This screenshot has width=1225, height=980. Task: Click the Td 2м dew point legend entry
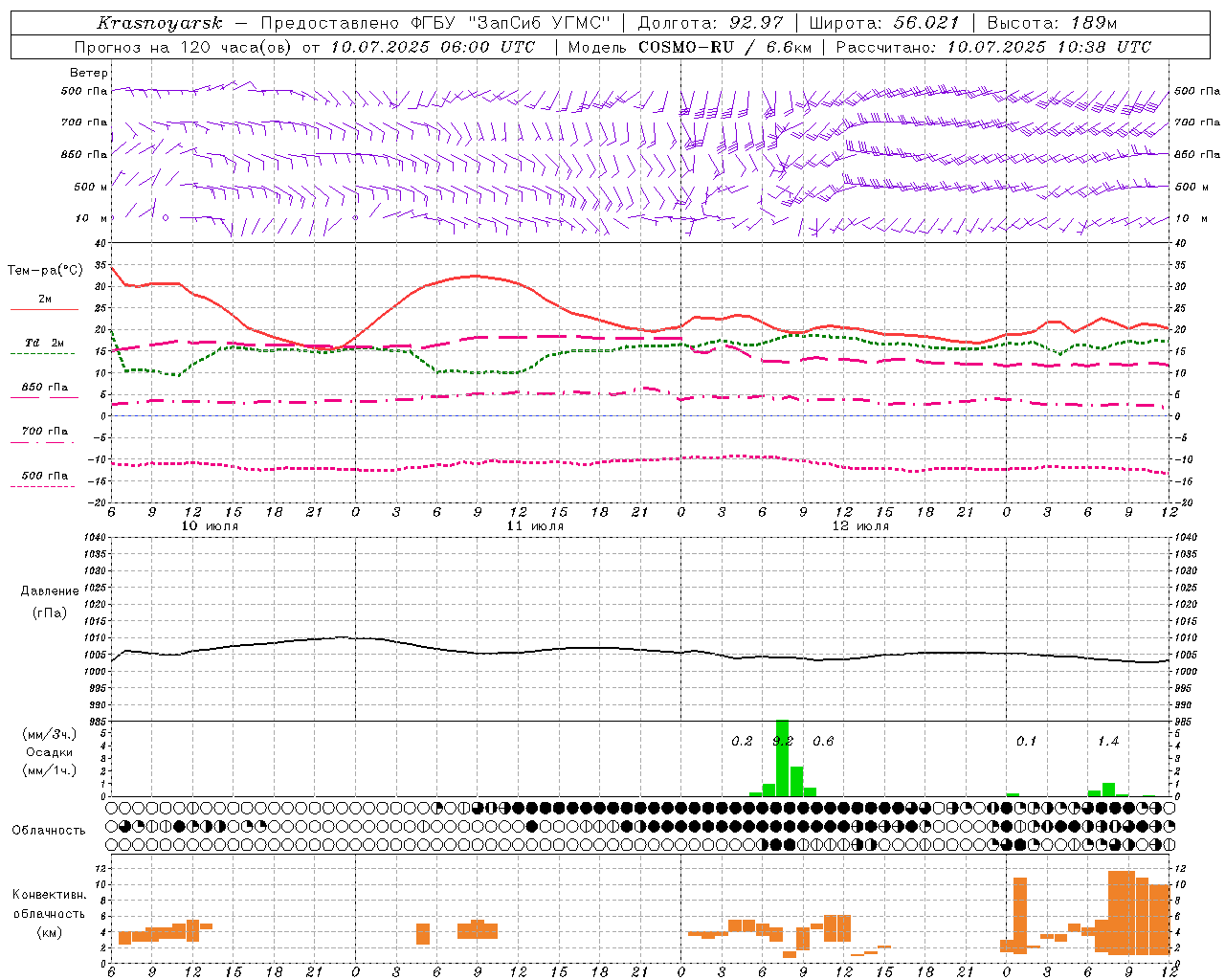[x=44, y=343]
